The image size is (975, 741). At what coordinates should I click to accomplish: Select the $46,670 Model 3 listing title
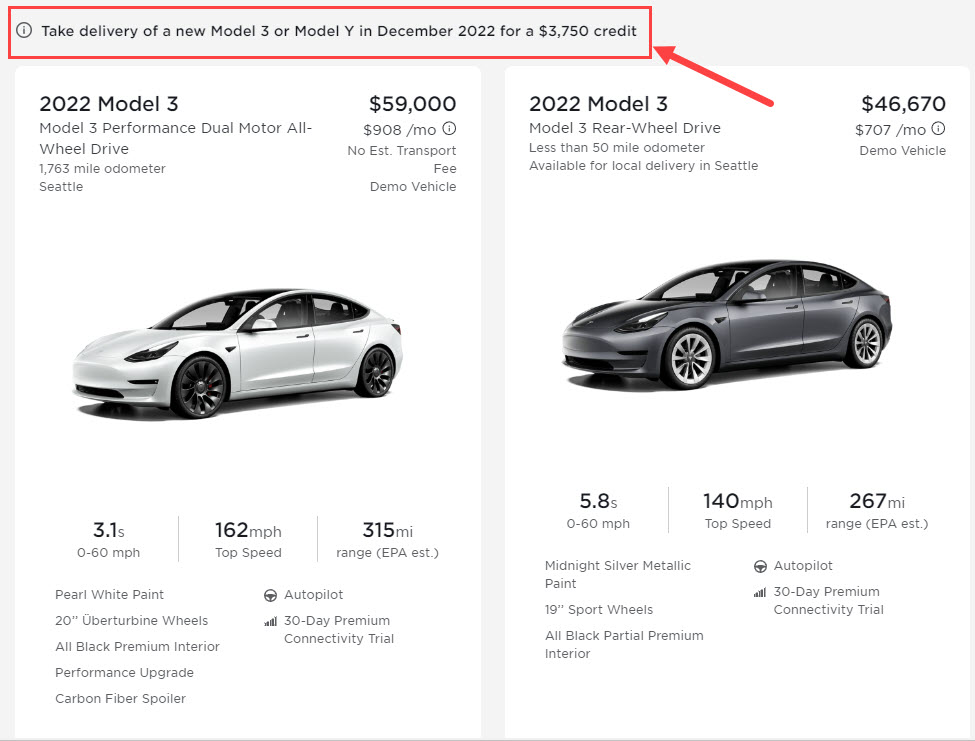pyautogui.click(x=599, y=104)
